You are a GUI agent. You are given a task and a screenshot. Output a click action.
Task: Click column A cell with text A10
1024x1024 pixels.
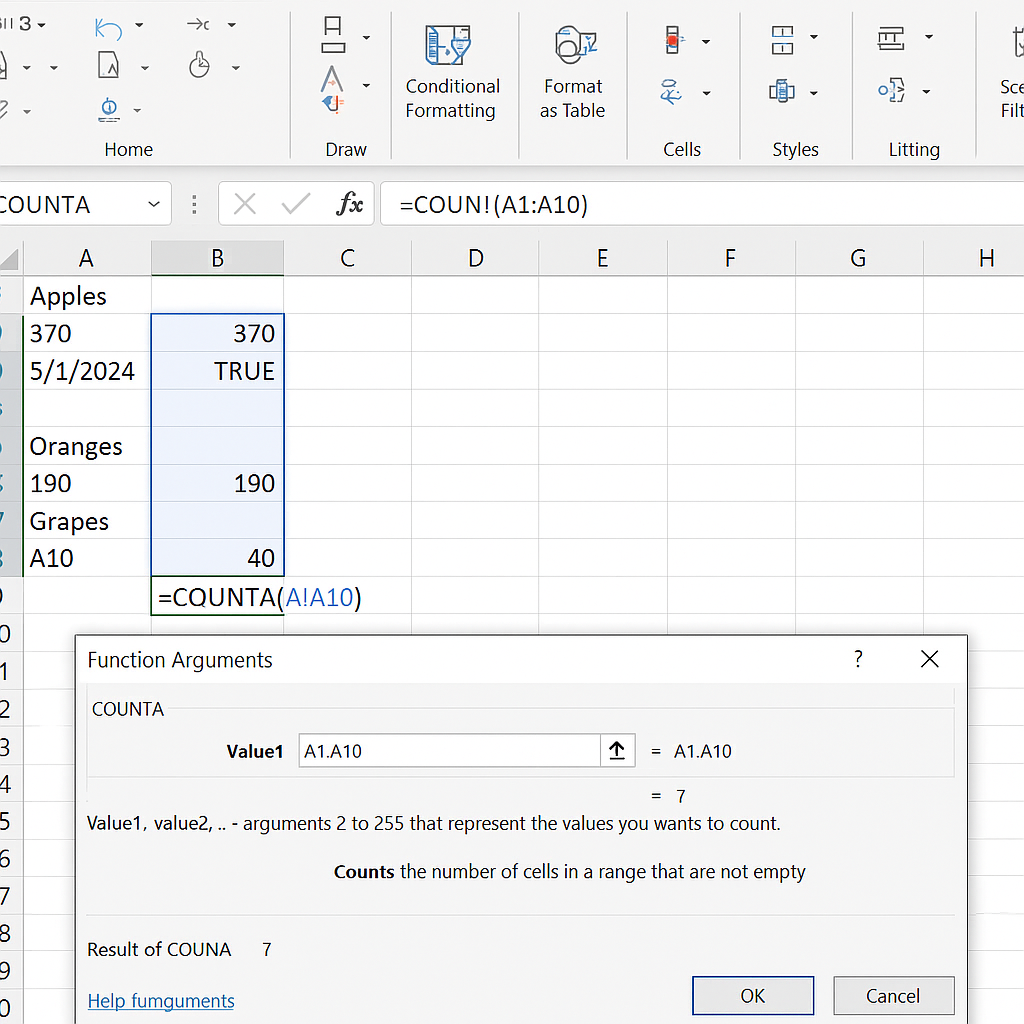point(87,558)
